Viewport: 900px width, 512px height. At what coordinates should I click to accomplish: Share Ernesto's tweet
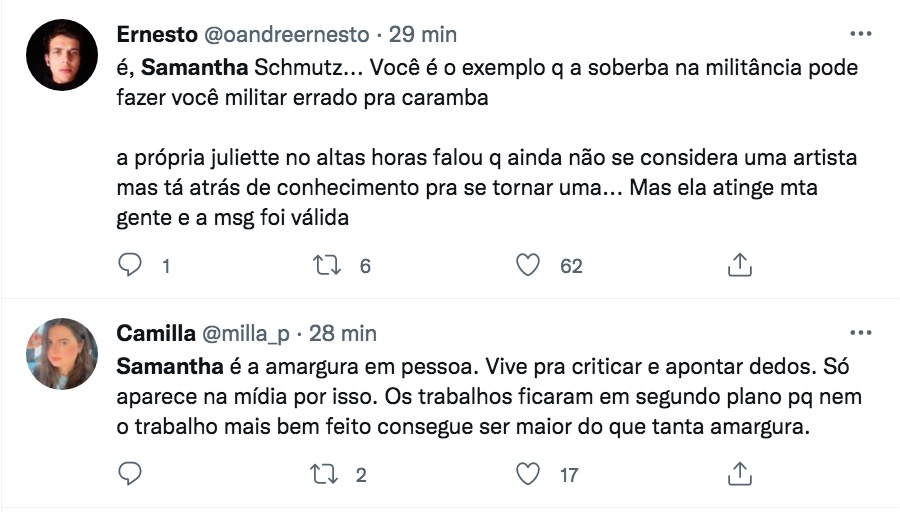(739, 265)
